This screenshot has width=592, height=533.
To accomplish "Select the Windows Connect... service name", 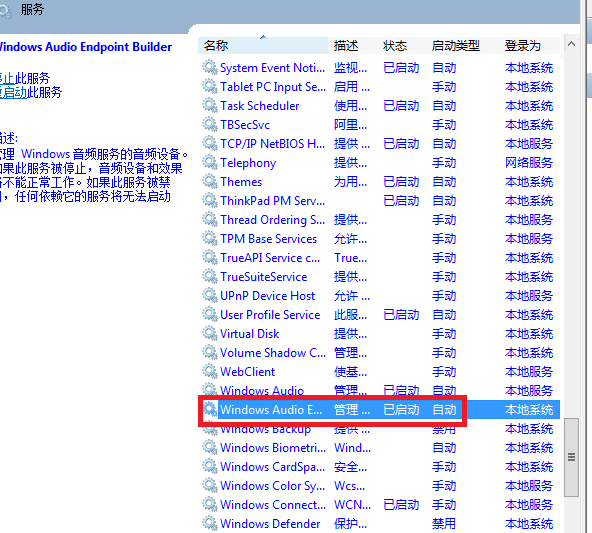I will tap(273, 505).
